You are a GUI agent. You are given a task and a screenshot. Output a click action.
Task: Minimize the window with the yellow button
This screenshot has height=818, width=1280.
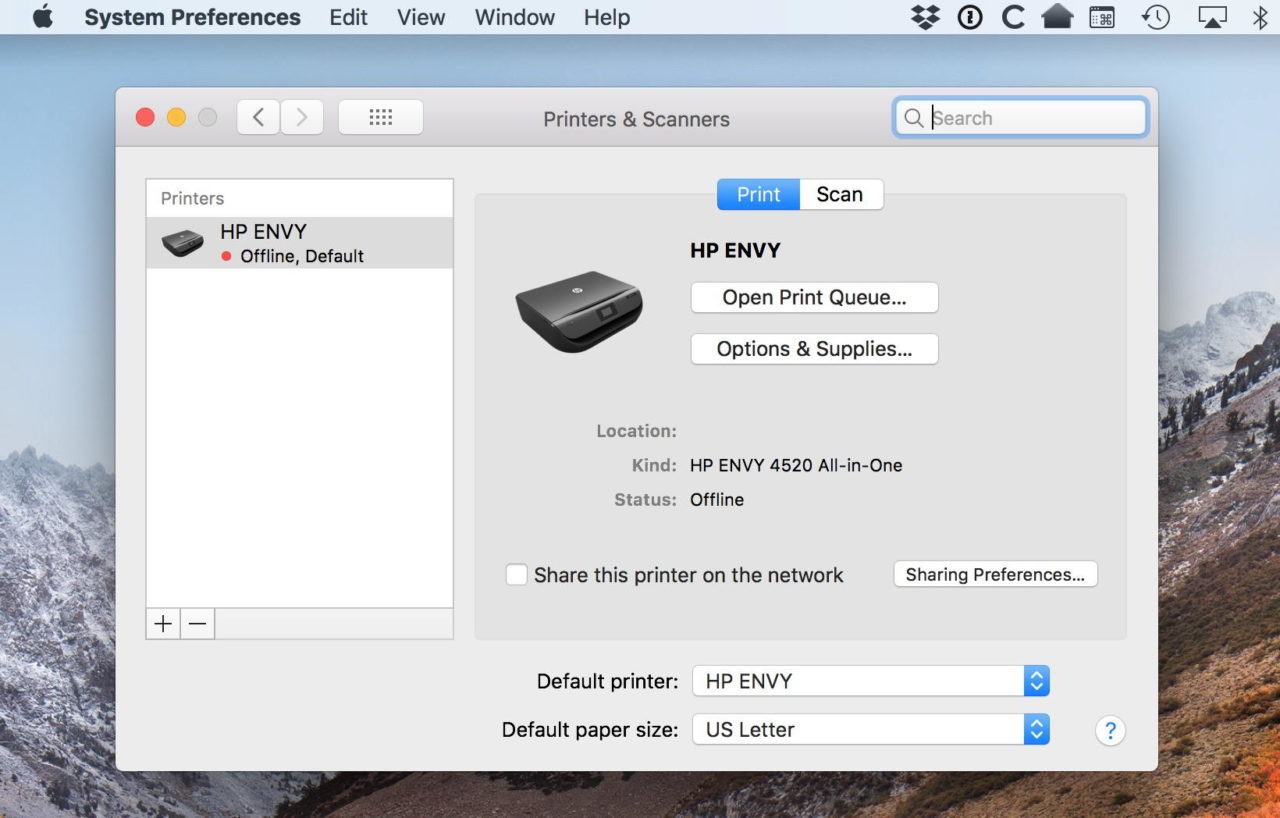pos(176,117)
